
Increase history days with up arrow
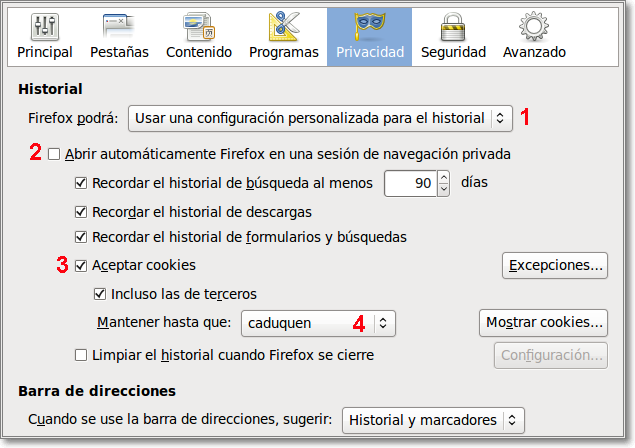click(x=443, y=178)
